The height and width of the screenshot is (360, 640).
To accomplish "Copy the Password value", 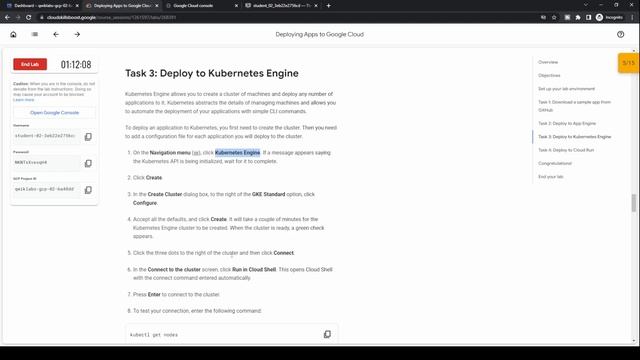I will click(88, 163).
